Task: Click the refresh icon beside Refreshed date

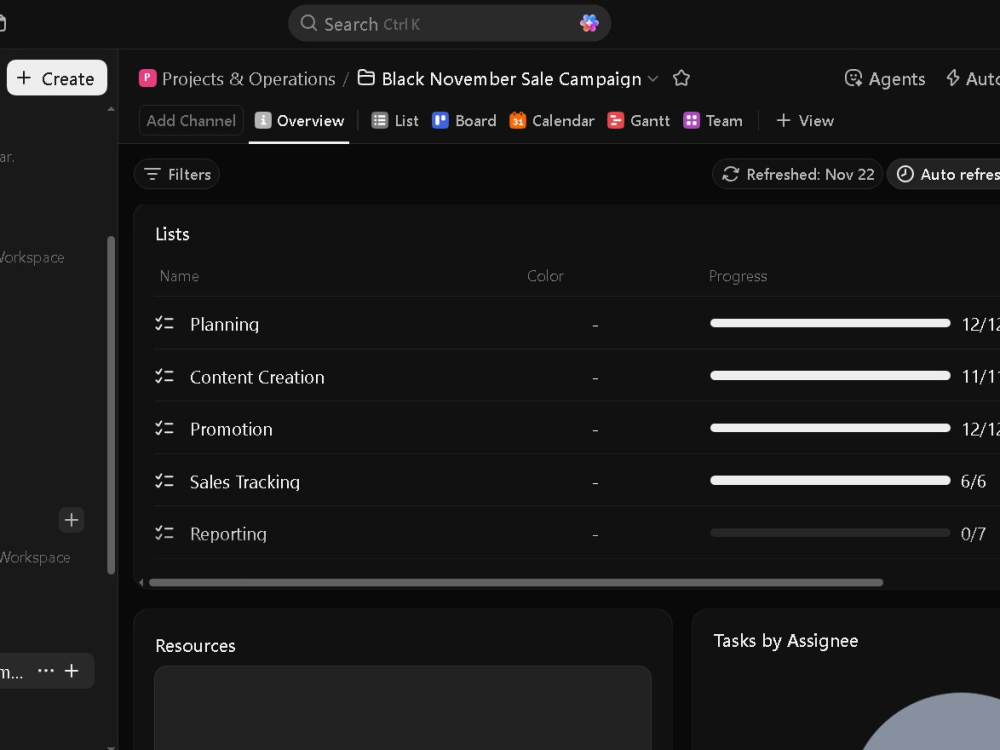Action: coord(731,174)
